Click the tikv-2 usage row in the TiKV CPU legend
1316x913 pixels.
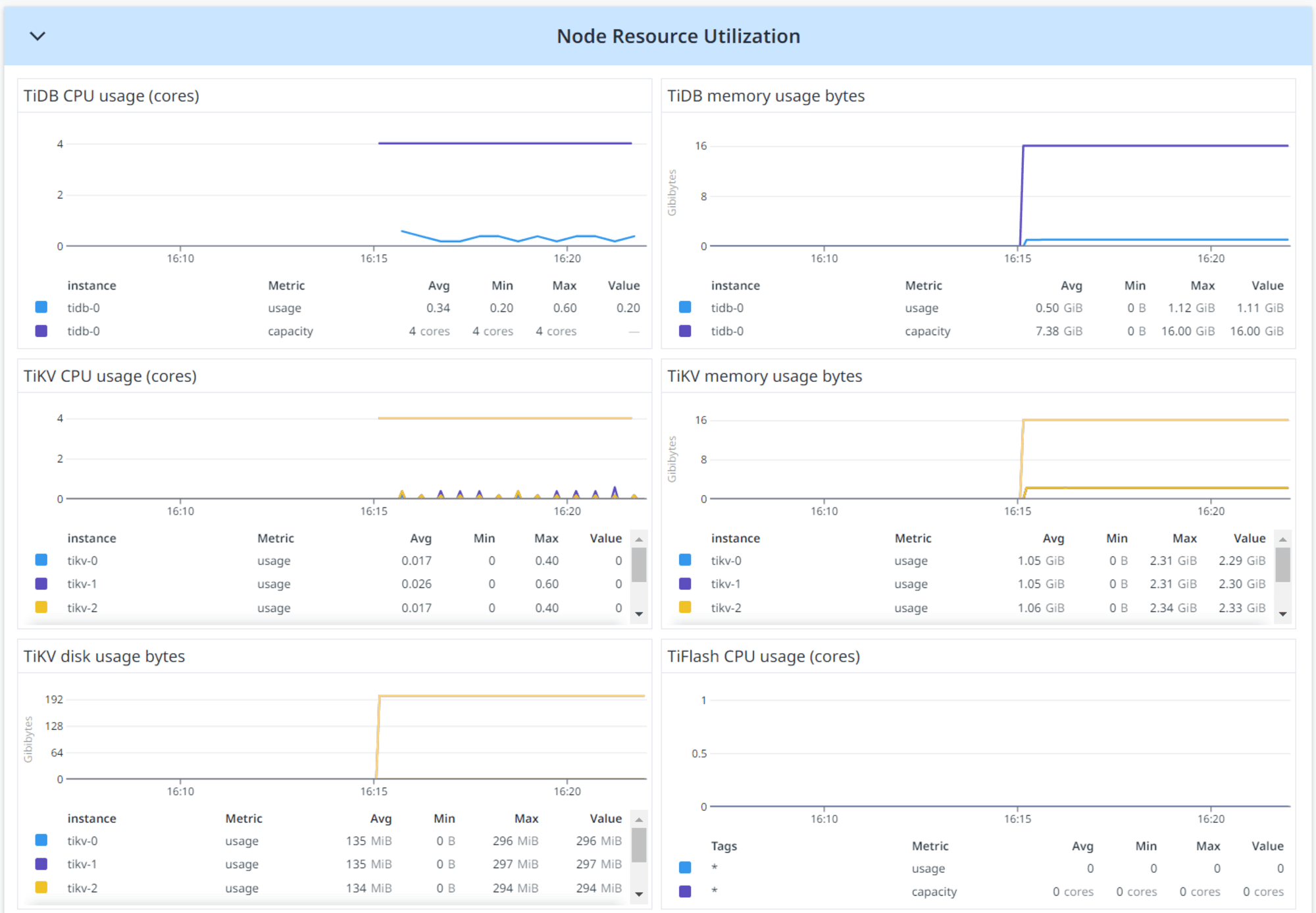click(x=329, y=608)
